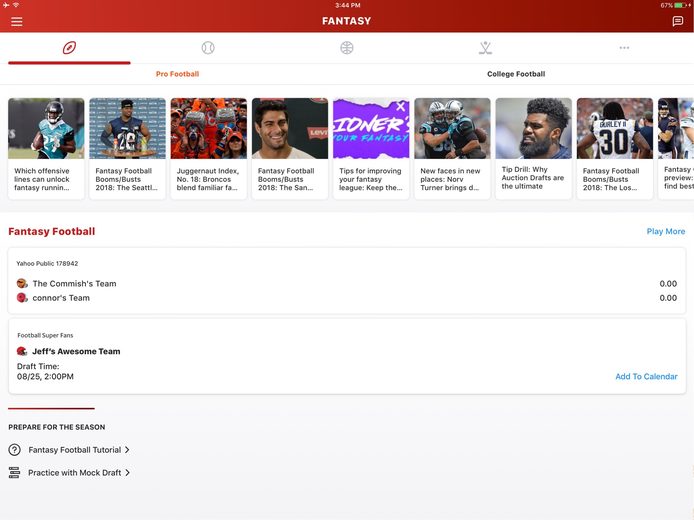Open Tip Drill Auction Drafts article
Screen dimensions: 694x520
click(533, 148)
